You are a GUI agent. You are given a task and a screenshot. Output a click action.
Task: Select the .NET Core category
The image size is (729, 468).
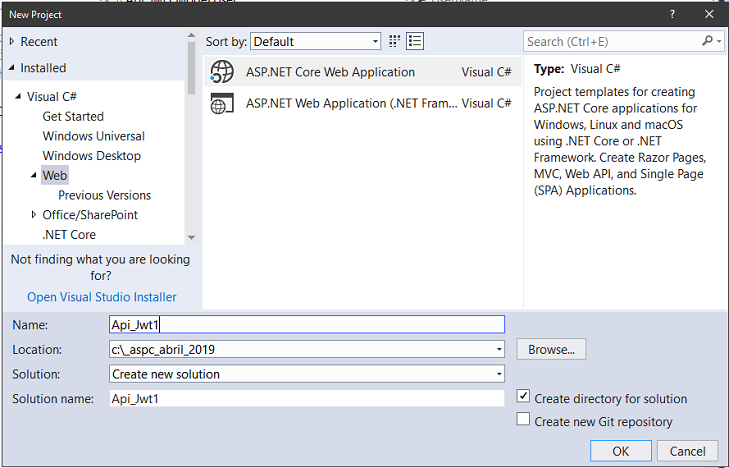click(69, 235)
